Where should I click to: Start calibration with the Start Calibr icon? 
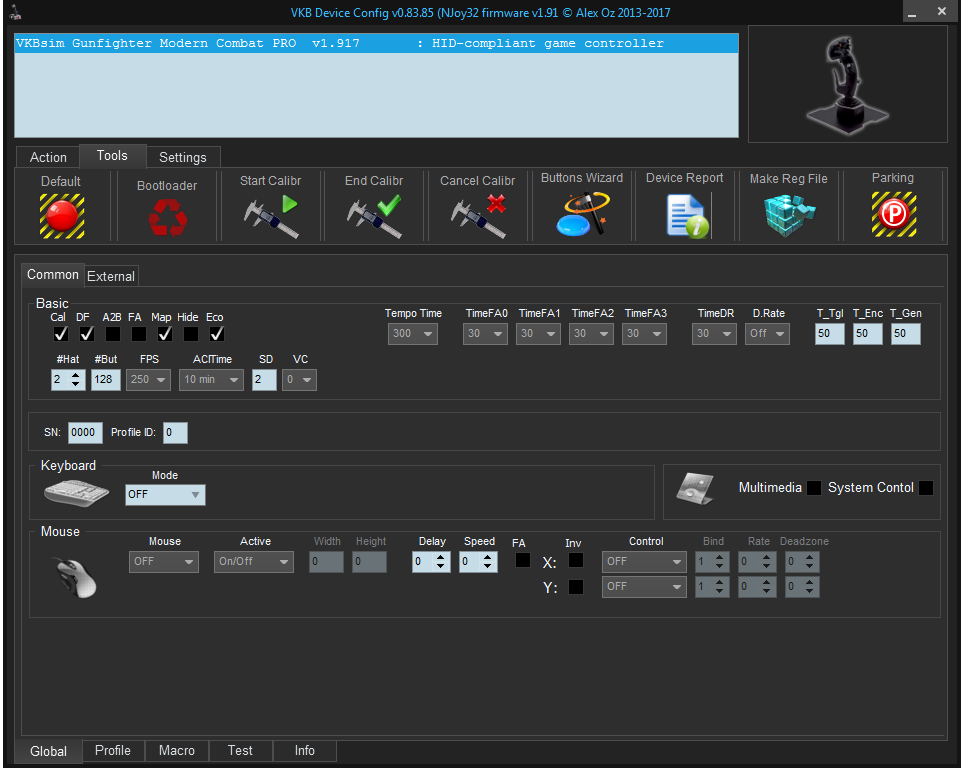pyautogui.click(x=272, y=216)
